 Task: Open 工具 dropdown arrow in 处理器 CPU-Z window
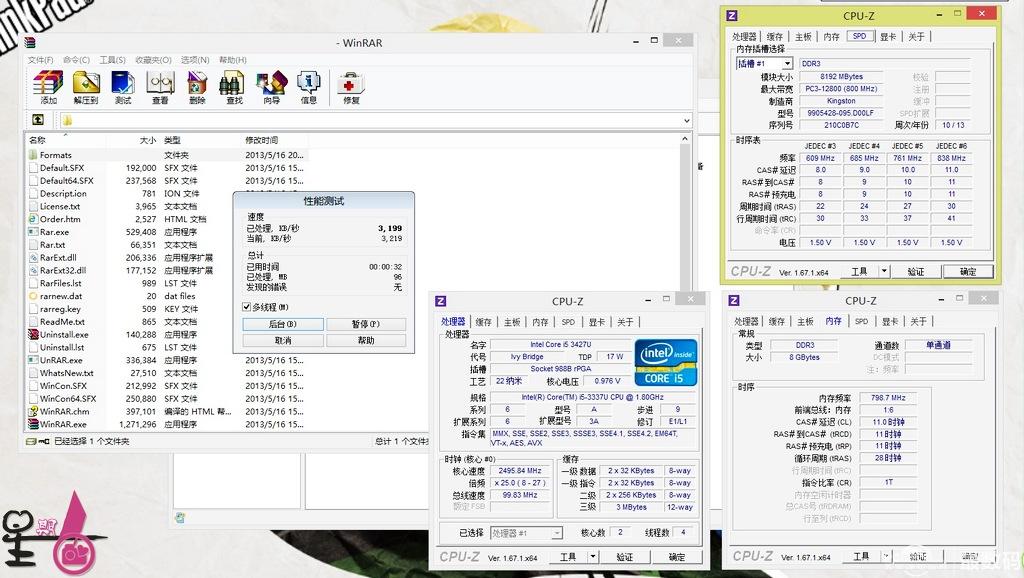point(592,557)
